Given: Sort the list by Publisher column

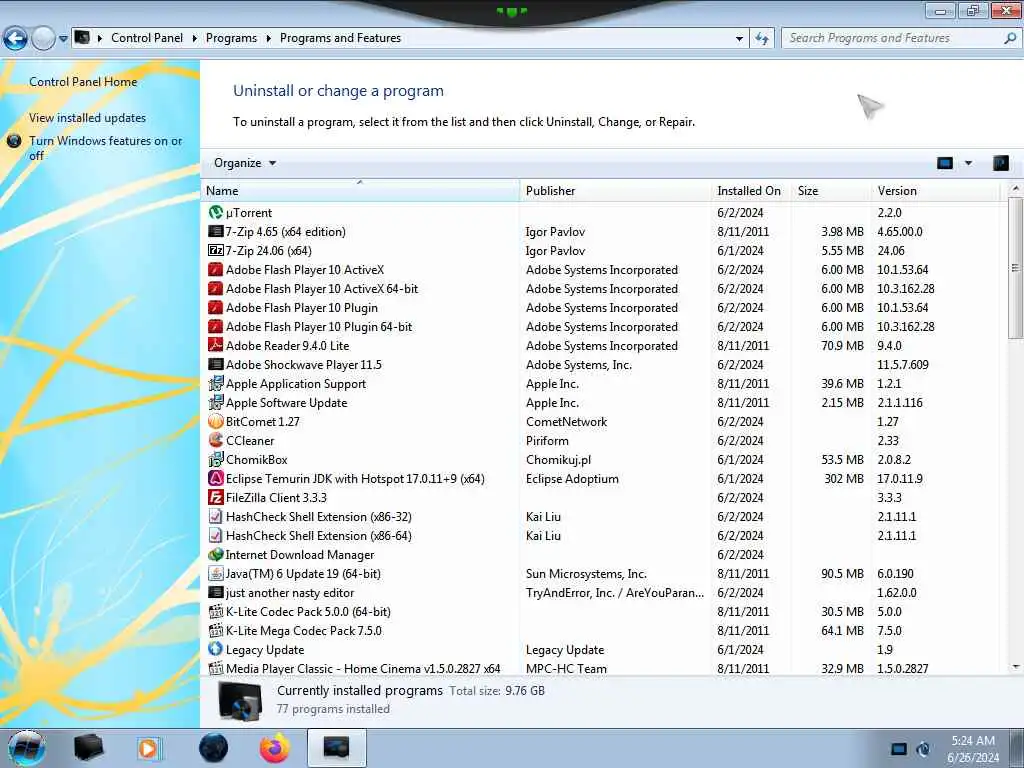Looking at the screenshot, I should (x=616, y=191).
